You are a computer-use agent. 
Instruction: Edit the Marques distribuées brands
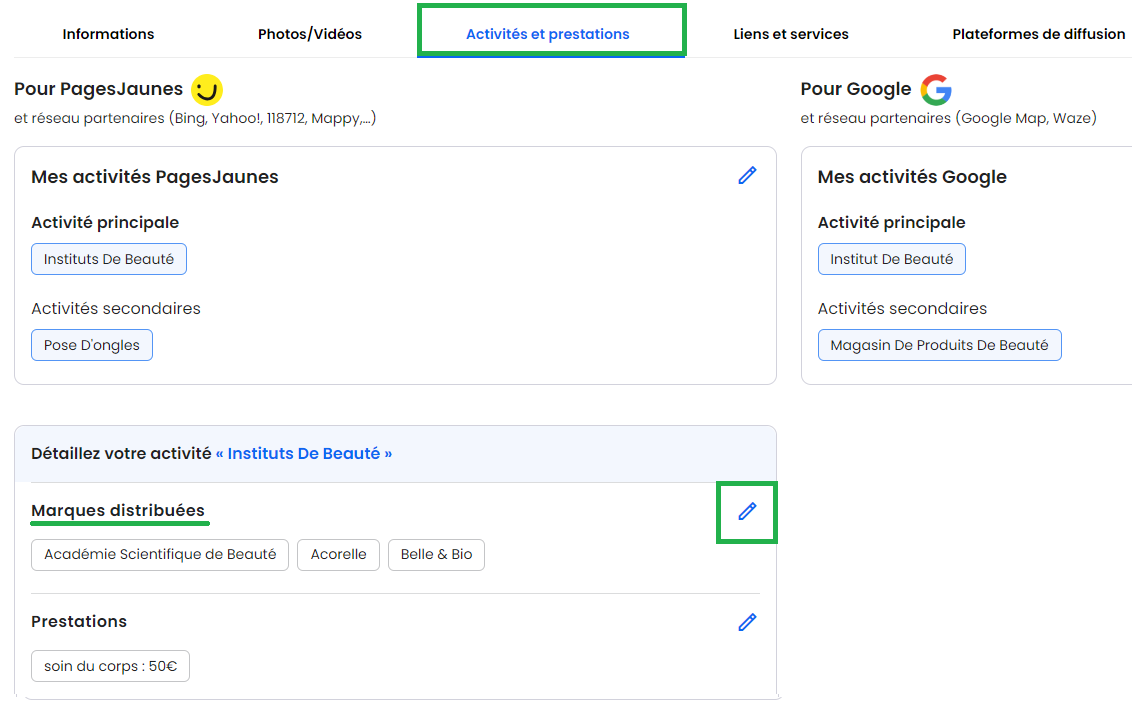747,512
